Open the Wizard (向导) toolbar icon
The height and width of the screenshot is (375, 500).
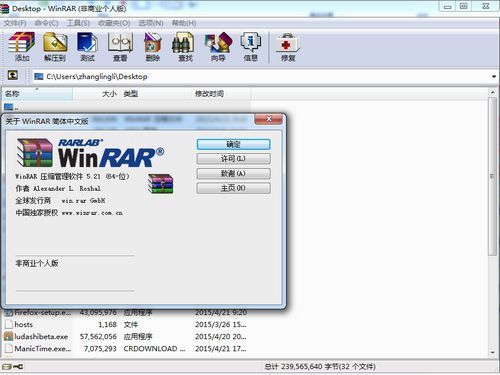218,47
